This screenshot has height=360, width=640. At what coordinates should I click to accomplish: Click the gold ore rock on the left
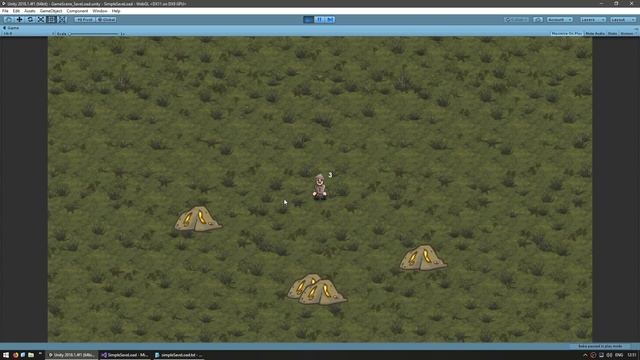click(x=198, y=219)
